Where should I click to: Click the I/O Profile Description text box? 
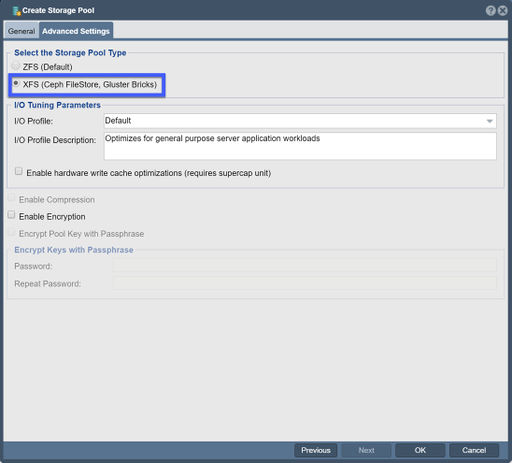coord(300,146)
